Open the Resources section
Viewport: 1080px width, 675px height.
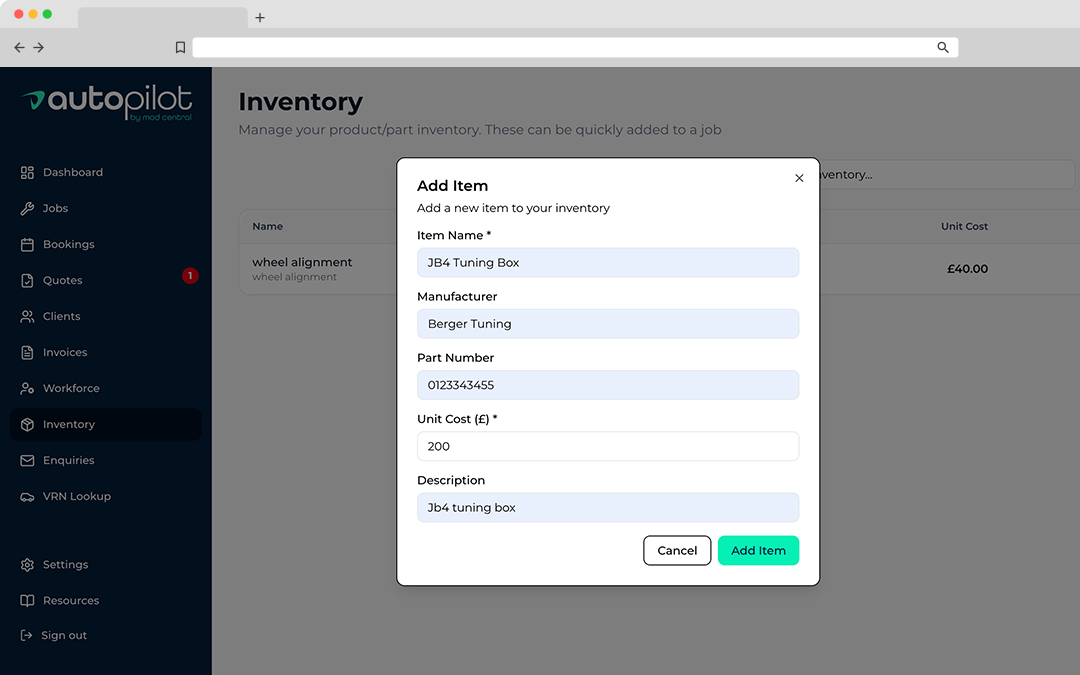click(70, 600)
